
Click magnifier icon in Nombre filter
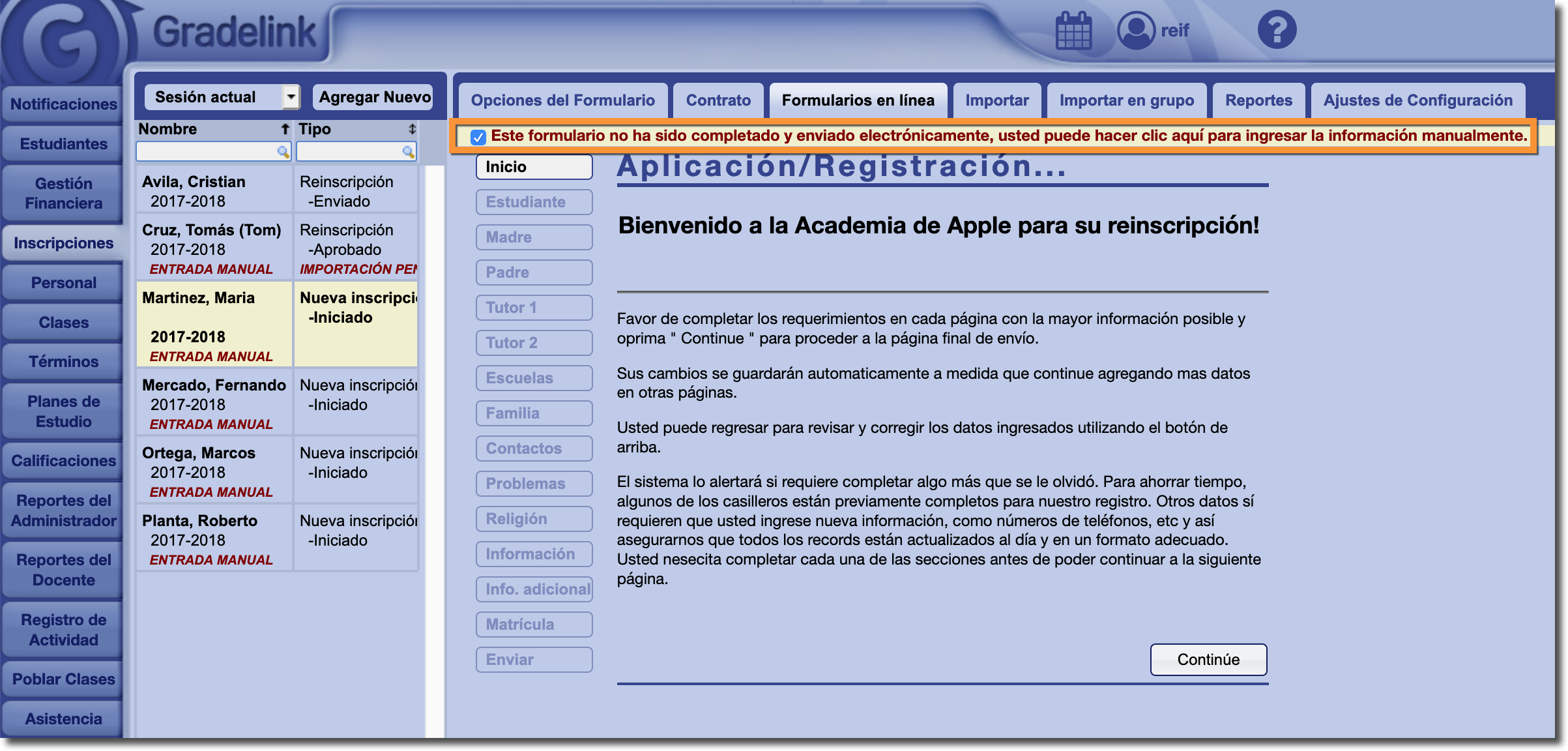pos(283,152)
